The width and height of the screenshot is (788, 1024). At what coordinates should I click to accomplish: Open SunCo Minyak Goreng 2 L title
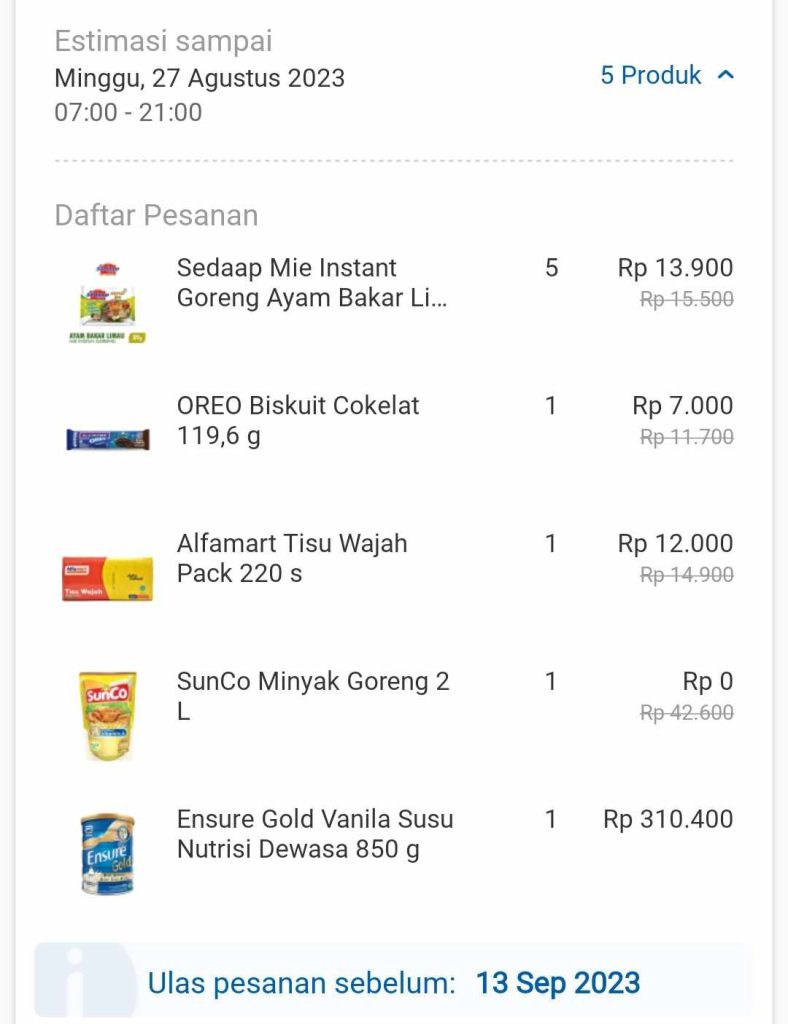(312, 696)
